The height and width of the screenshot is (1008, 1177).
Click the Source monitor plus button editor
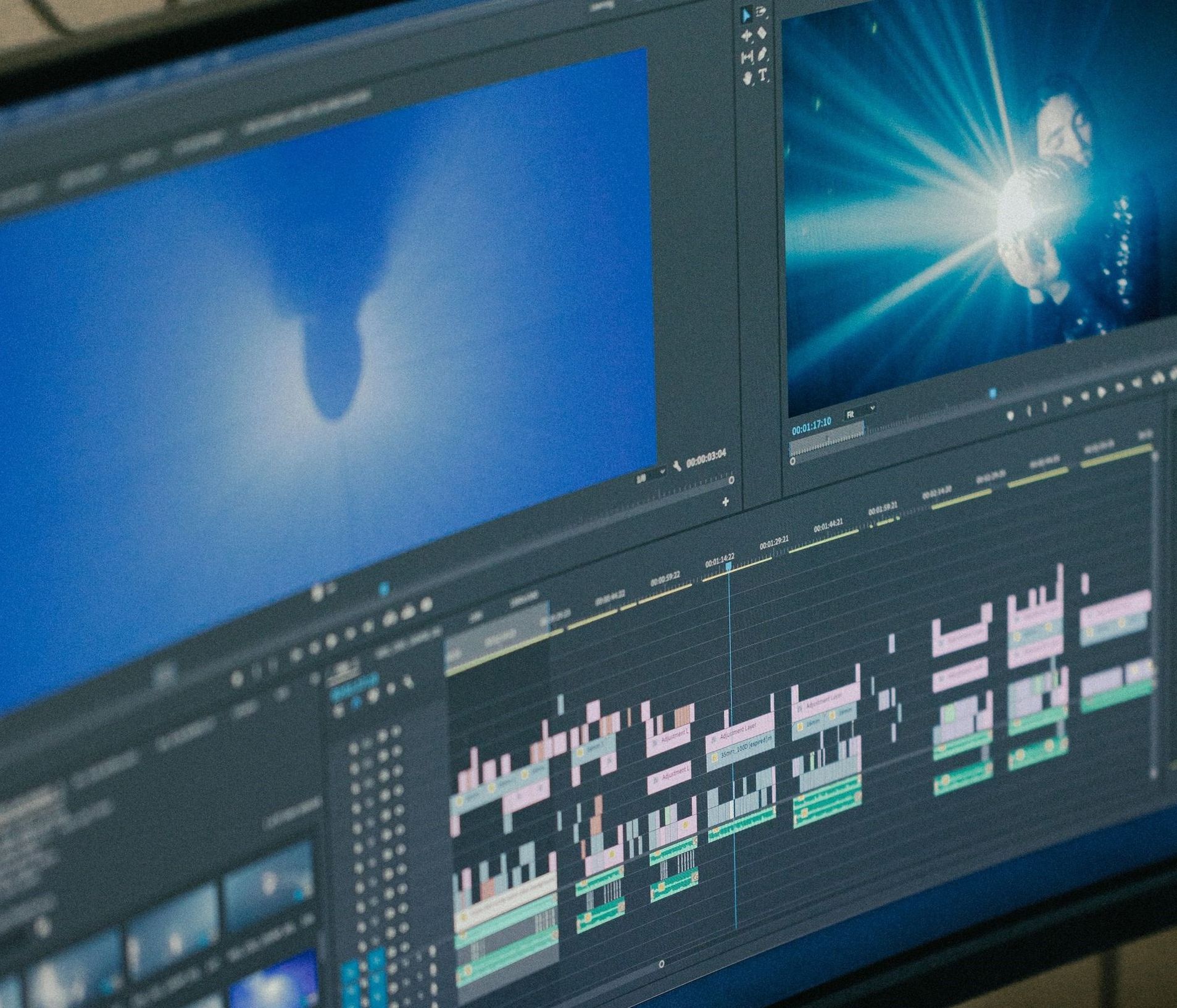pyautogui.click(x=726, y=502)
